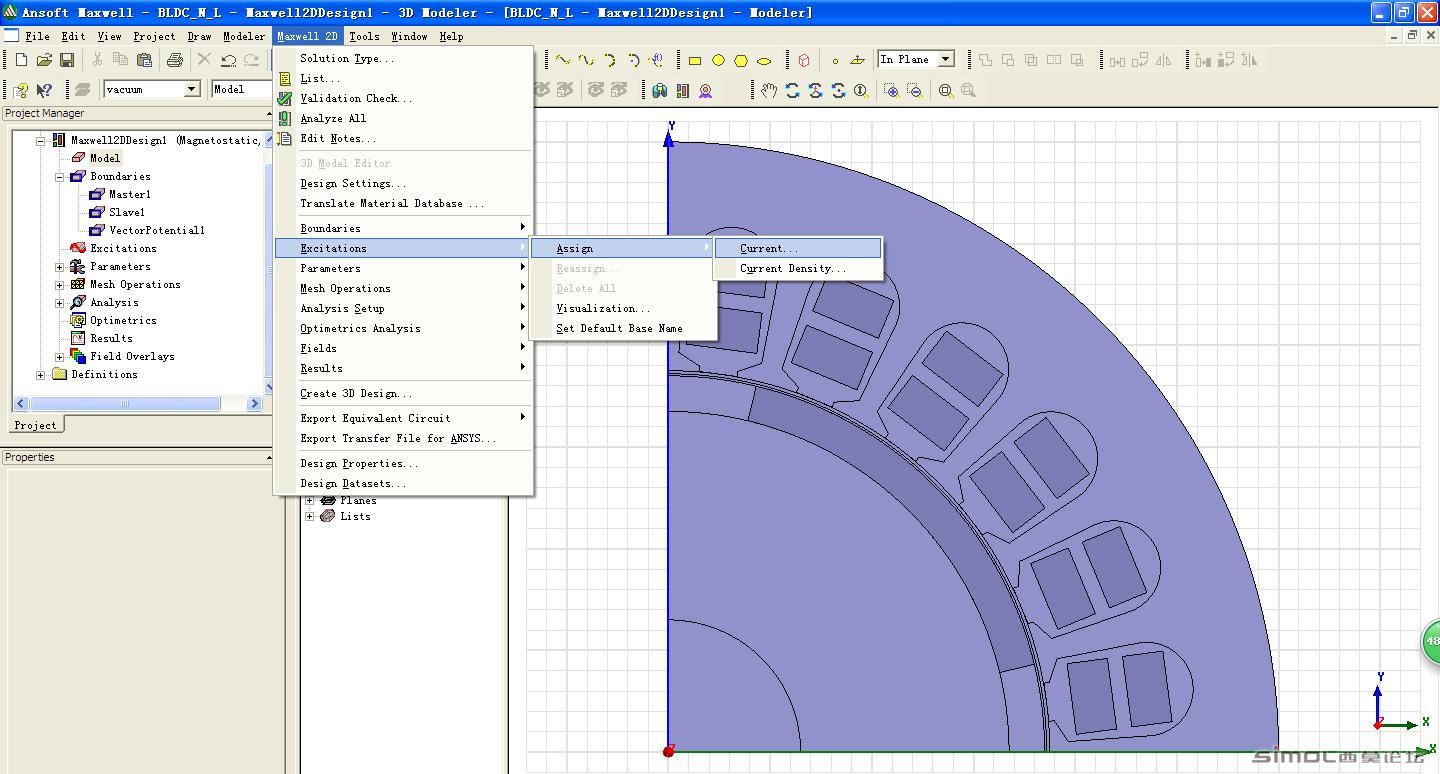
Task: Open a file with the Open folder icon
Action: tap(44, 60)
